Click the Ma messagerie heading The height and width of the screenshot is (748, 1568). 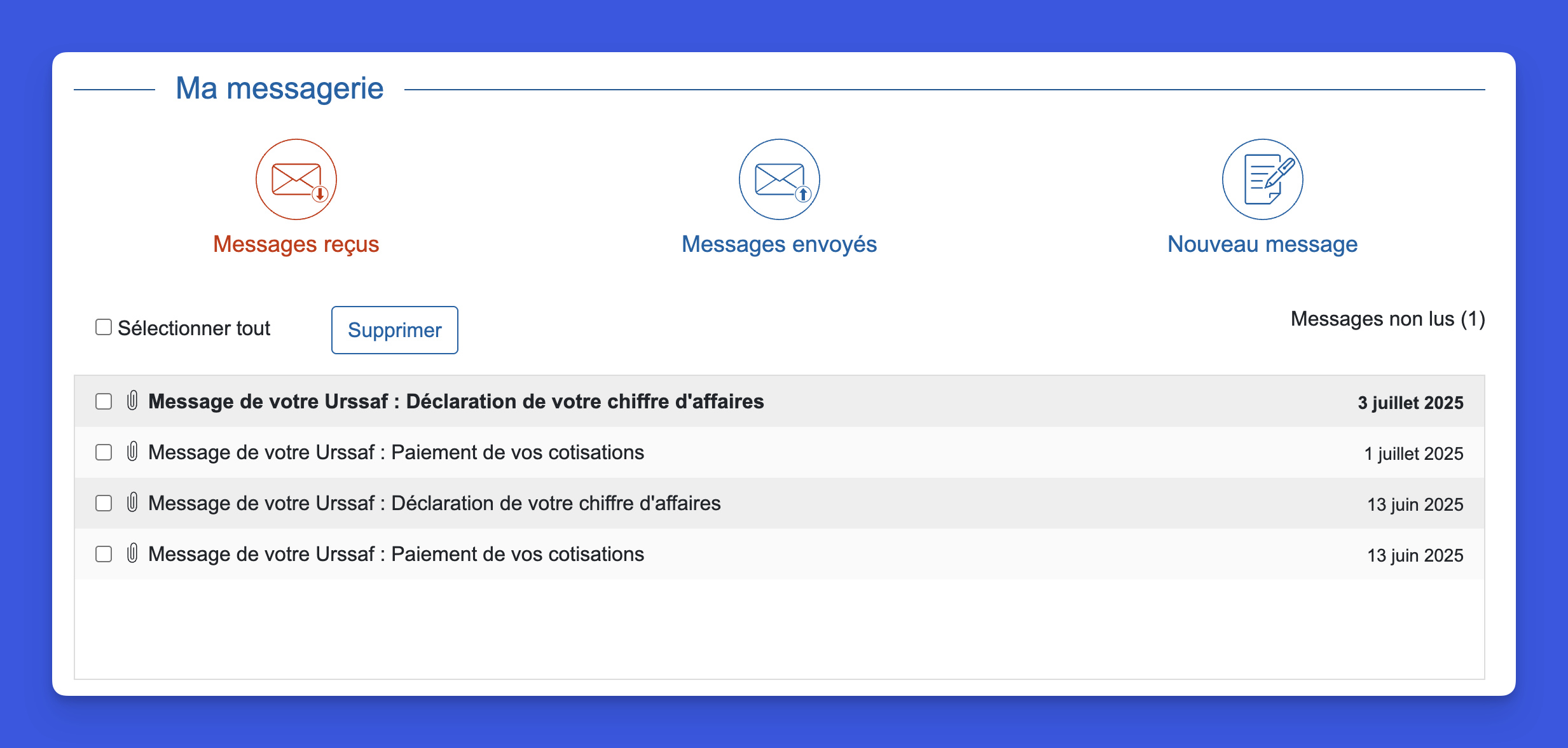(x=280, y=88)
